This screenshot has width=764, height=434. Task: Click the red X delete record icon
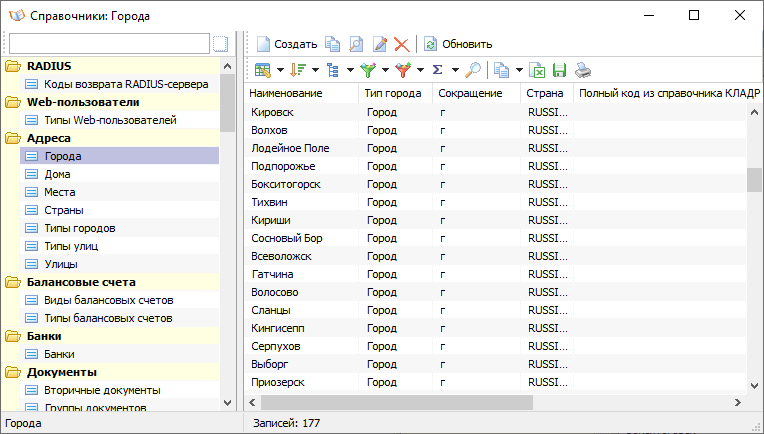coord(401,44)
